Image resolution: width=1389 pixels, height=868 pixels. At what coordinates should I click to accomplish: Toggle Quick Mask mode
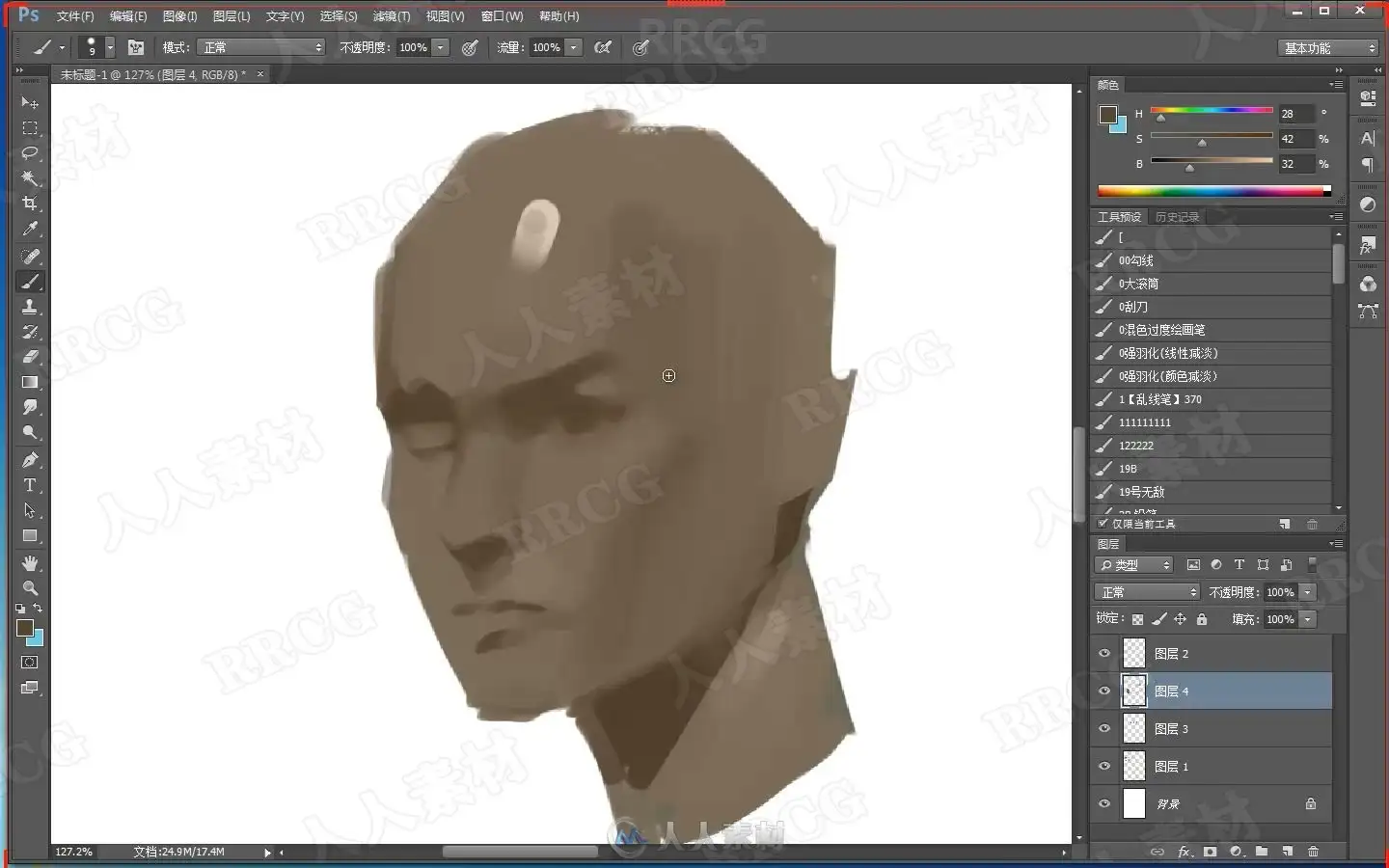click(30, 663)
